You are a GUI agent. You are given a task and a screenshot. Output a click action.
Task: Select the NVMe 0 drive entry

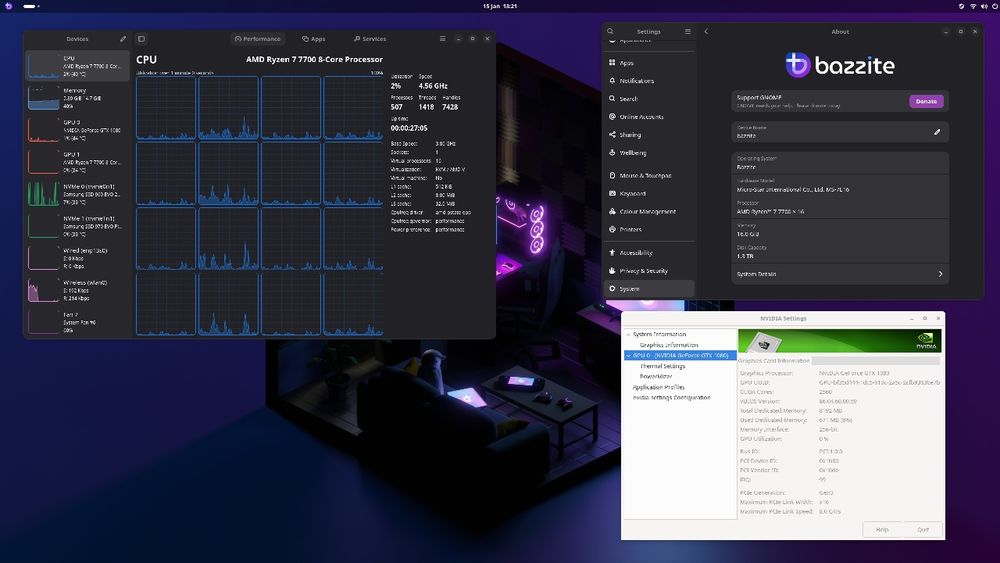click(77, 194)
